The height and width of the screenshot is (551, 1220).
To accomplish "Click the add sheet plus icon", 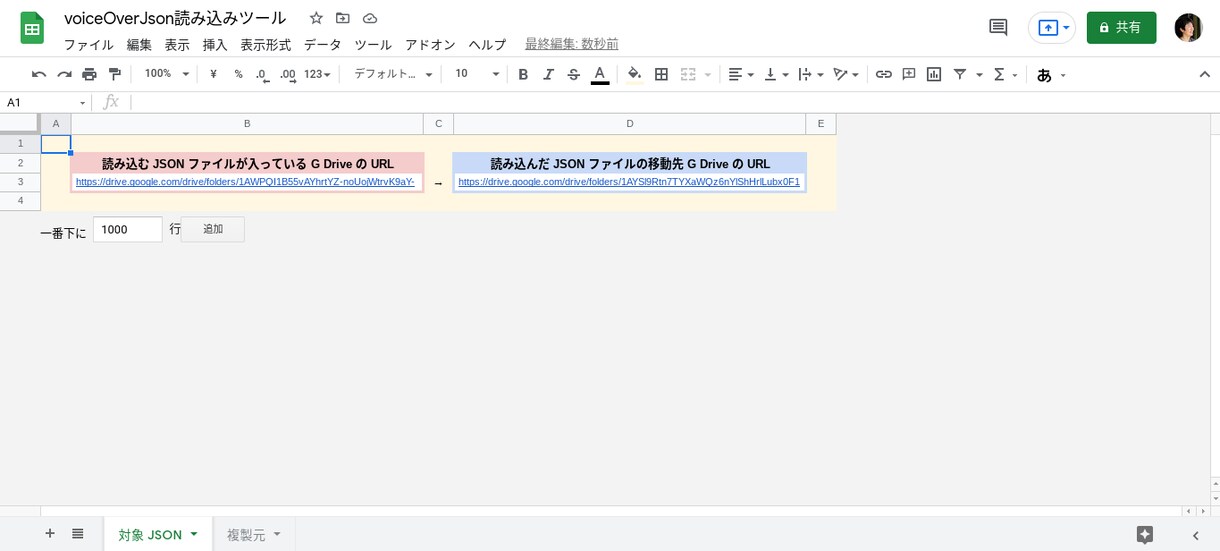I will click(50, 534).
